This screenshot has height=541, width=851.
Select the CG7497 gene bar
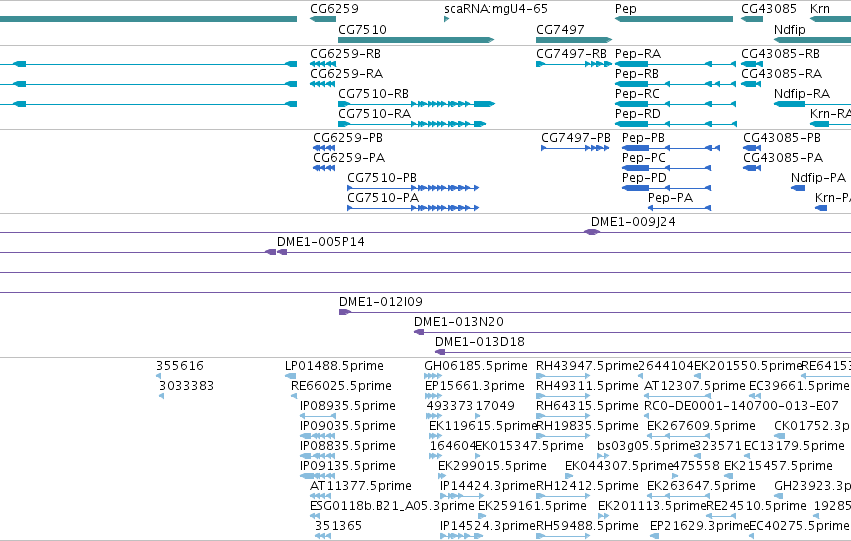574,40
